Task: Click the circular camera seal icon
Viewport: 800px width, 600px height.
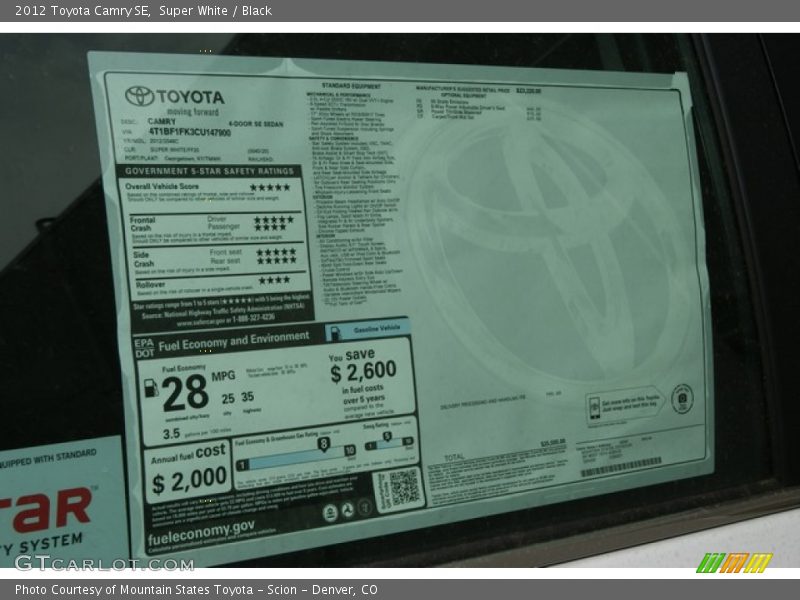Action: [x=682, y=398]
